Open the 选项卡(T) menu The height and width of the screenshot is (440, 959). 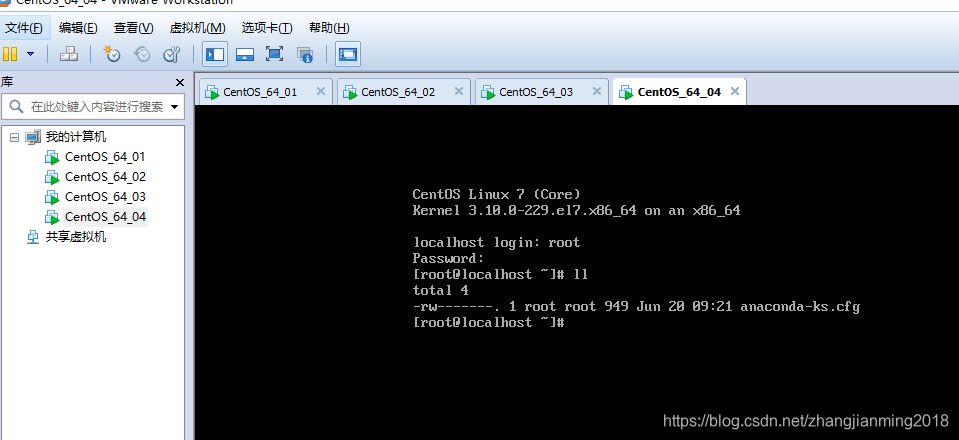click(267, 28)
